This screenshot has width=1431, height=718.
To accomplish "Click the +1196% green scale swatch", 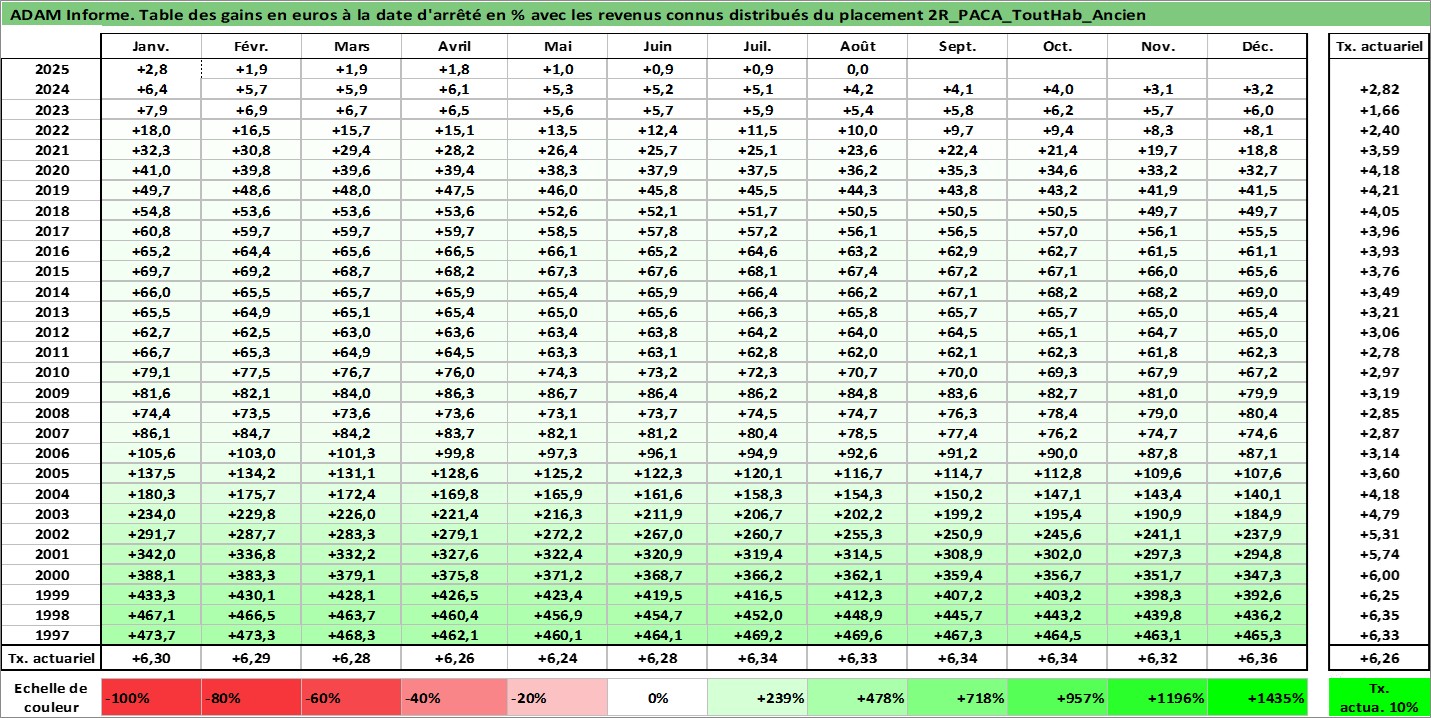I will [1157, 698].
